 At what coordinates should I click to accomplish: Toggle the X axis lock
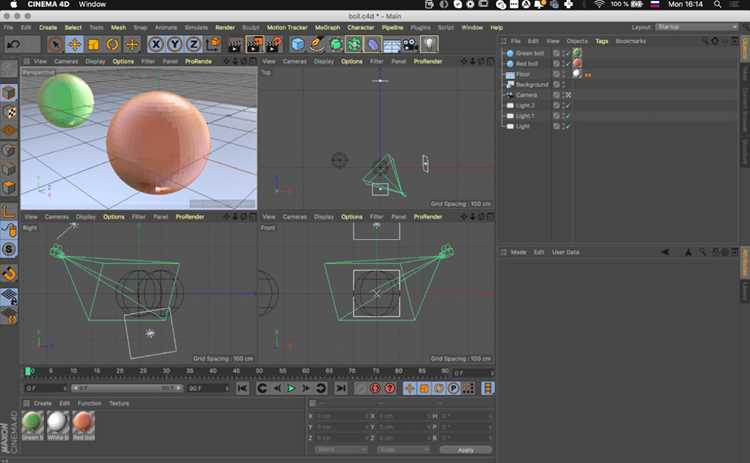(x=155, y=44)
